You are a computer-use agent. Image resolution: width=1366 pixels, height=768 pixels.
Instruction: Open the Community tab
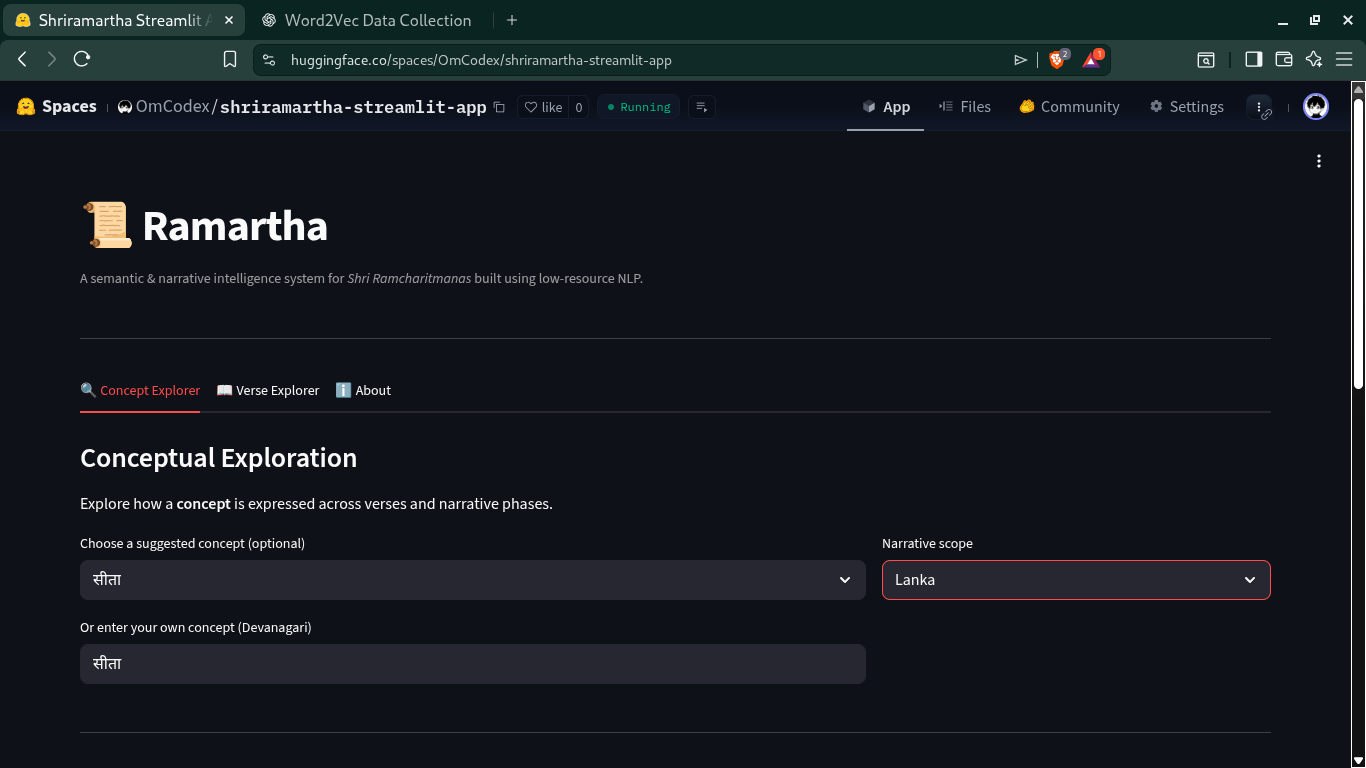tap(1069, 107)
